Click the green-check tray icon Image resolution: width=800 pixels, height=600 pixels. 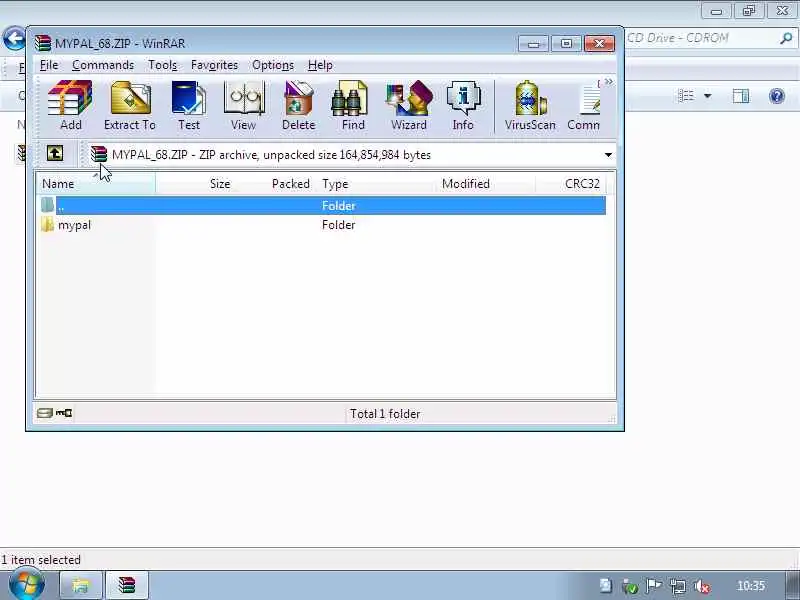[x=630, y=586]
